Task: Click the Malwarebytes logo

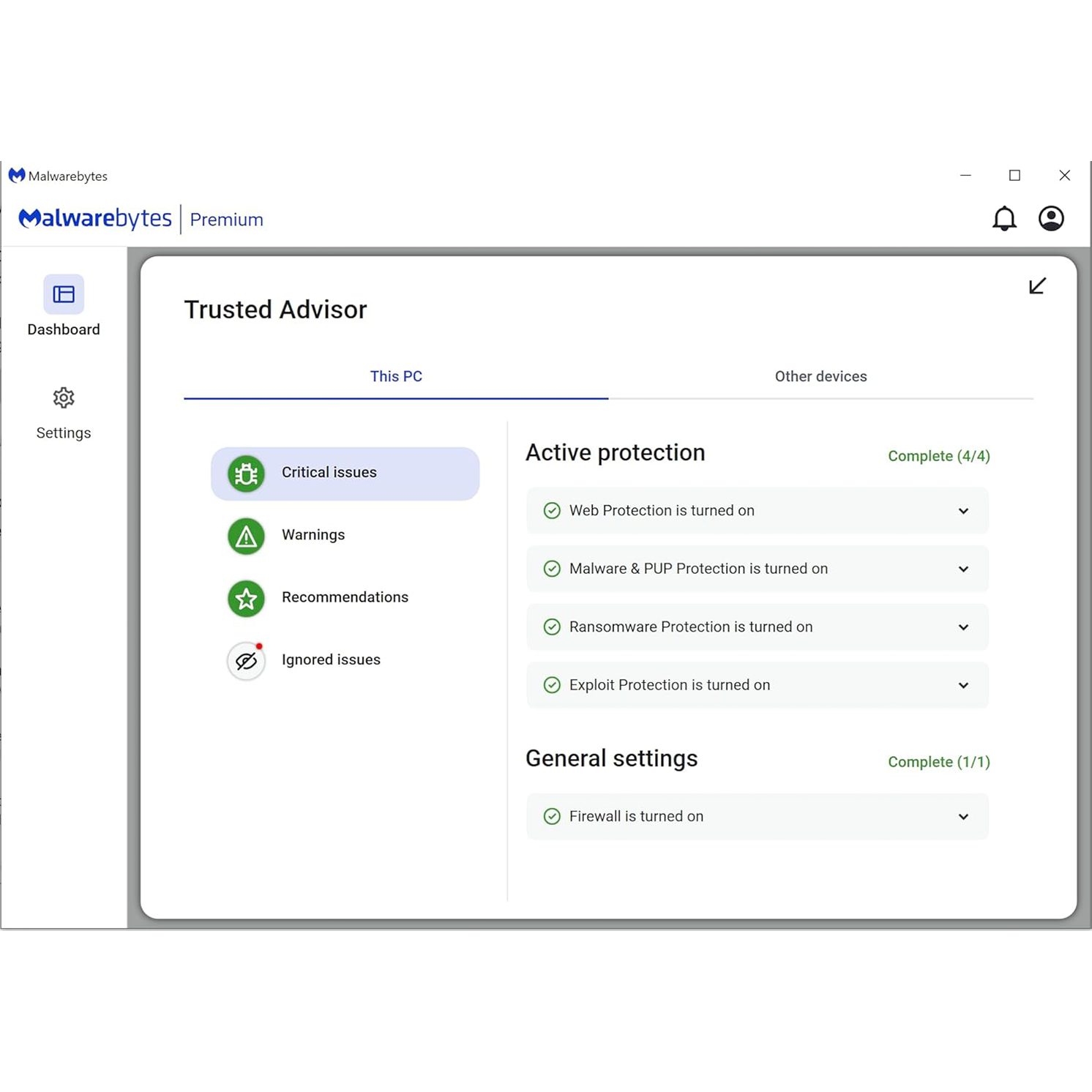Action: (x=95, y=217)
